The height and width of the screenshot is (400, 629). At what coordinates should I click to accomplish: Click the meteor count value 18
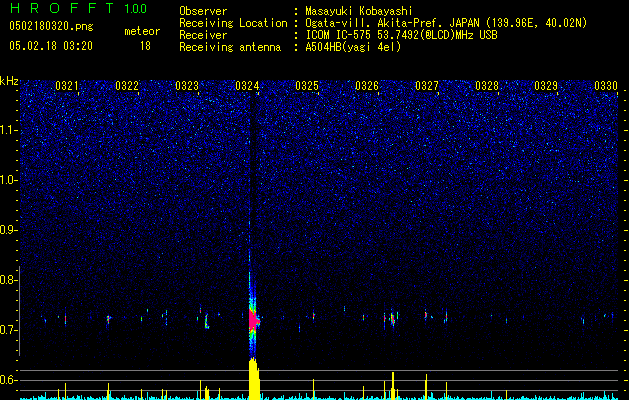click(x=145, y=46)
